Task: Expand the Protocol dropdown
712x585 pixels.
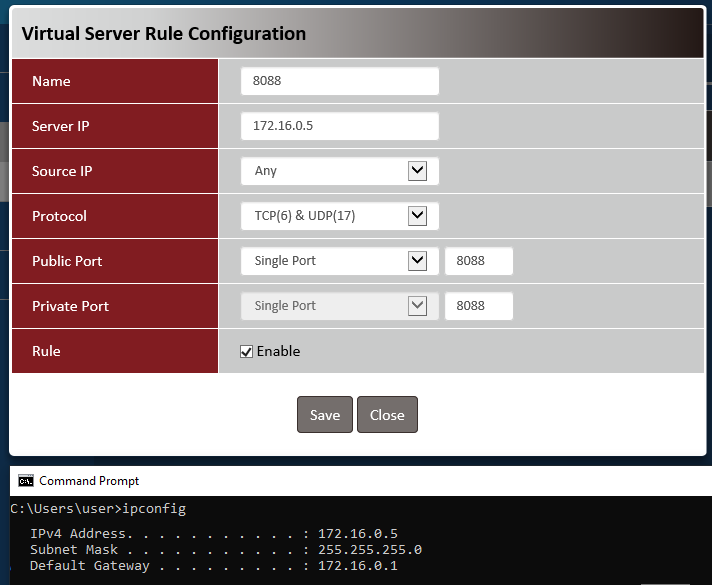Action: pos(339,216)
